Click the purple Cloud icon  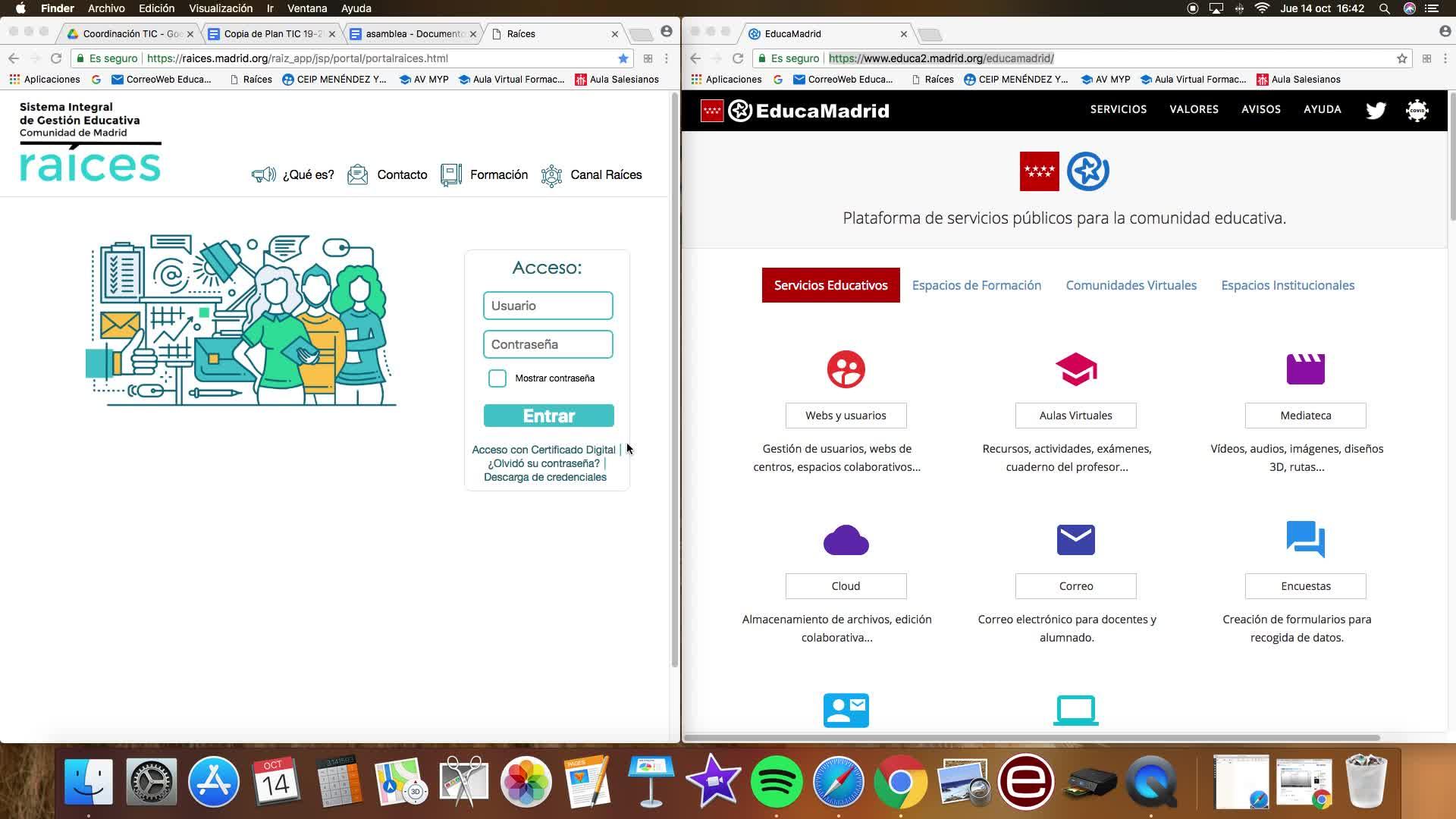click(846, 540)
